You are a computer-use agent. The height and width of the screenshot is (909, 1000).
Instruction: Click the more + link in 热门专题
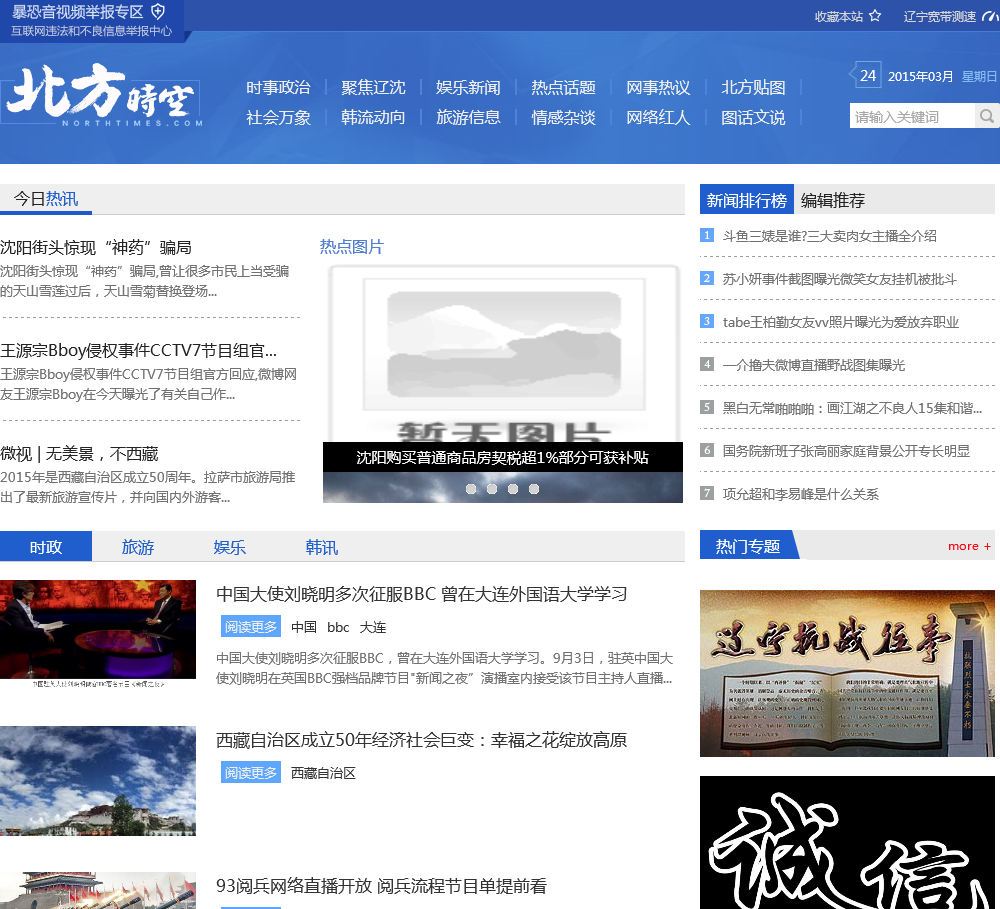point(969,546)
